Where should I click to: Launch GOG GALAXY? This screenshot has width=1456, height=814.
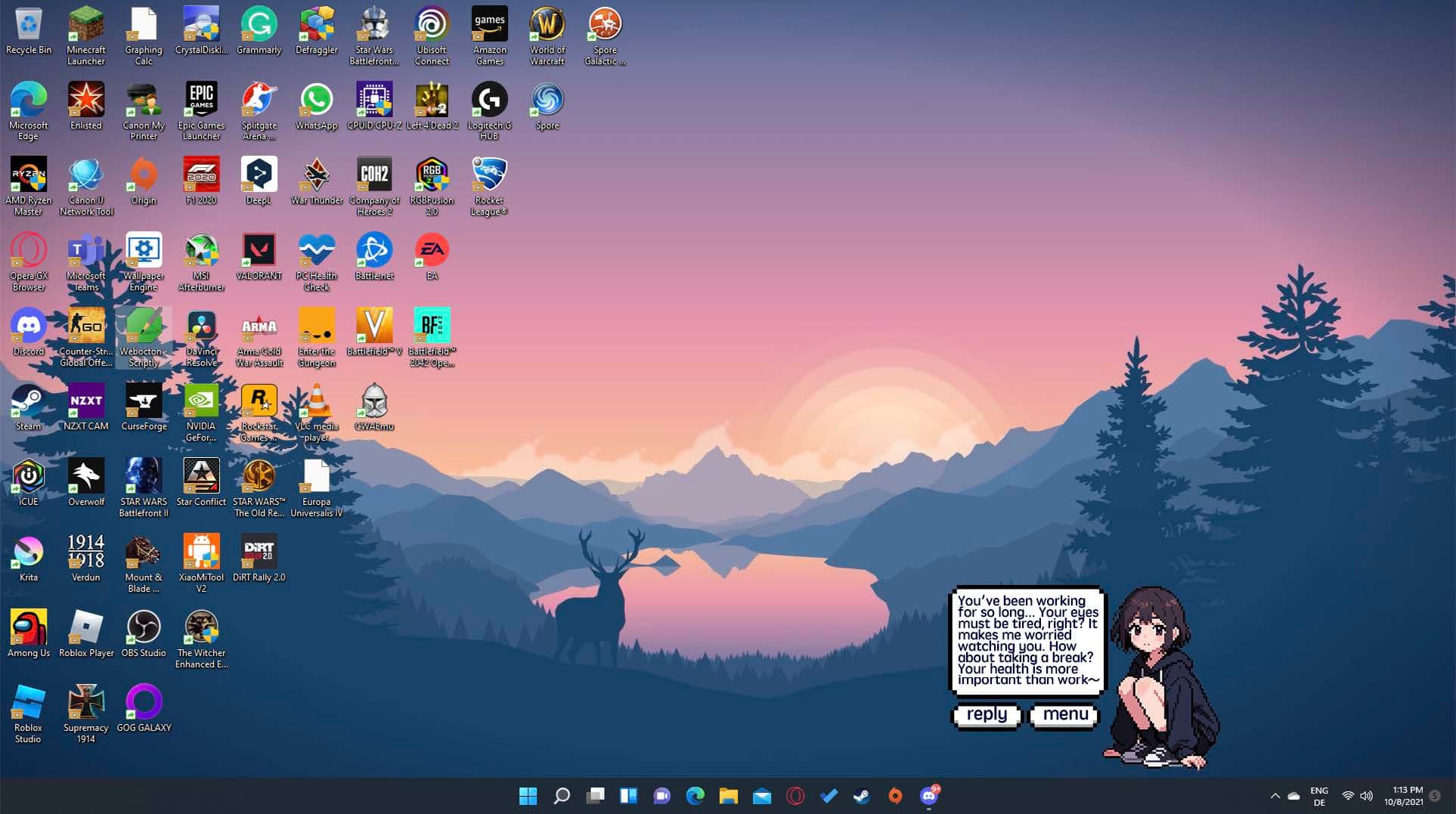(143, 703)
